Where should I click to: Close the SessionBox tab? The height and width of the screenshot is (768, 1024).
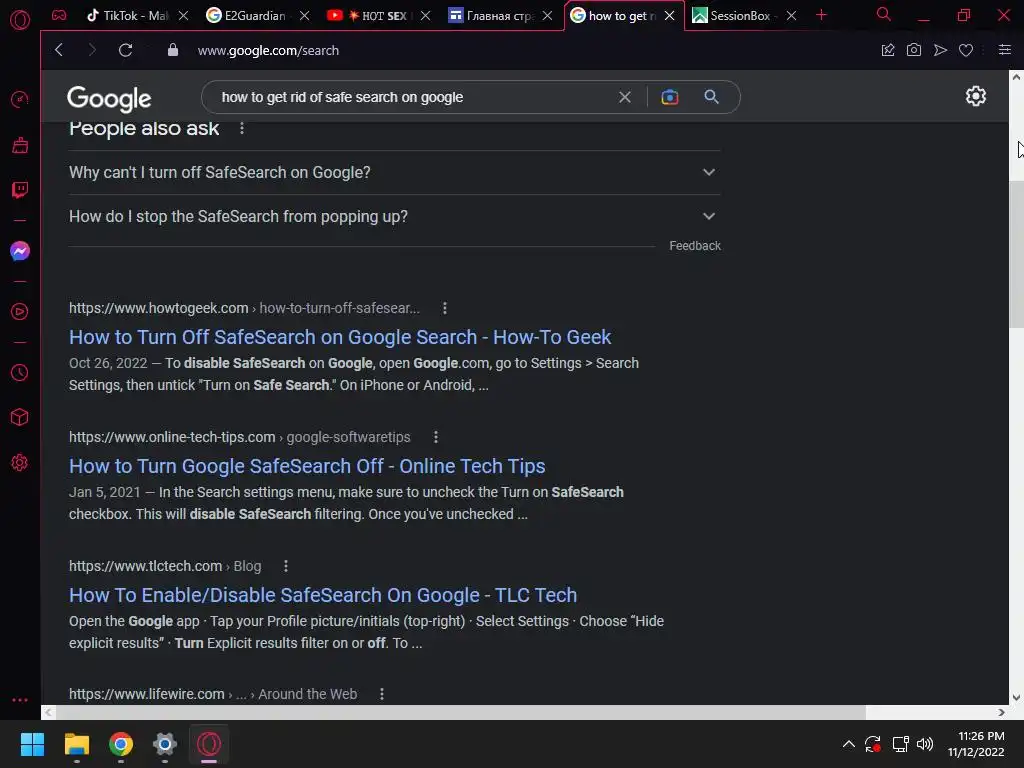click(792, 15)
